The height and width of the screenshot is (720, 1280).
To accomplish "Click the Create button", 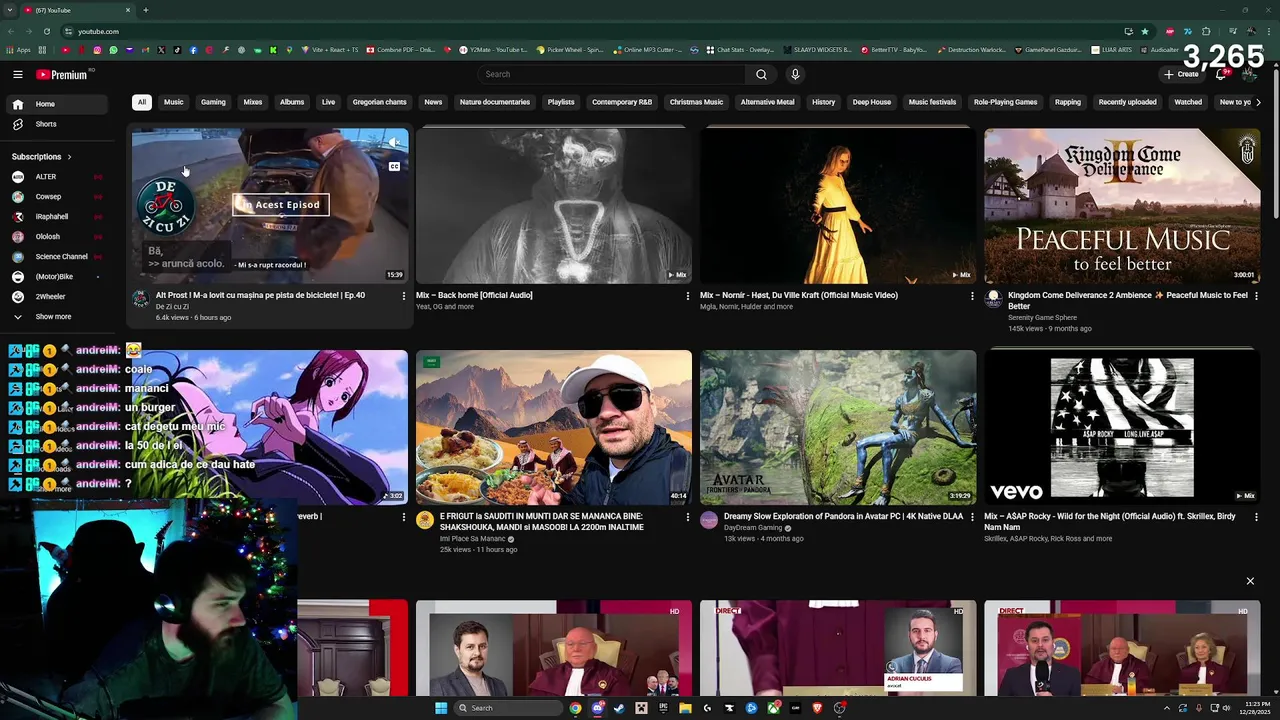I will click(1181, 74).
